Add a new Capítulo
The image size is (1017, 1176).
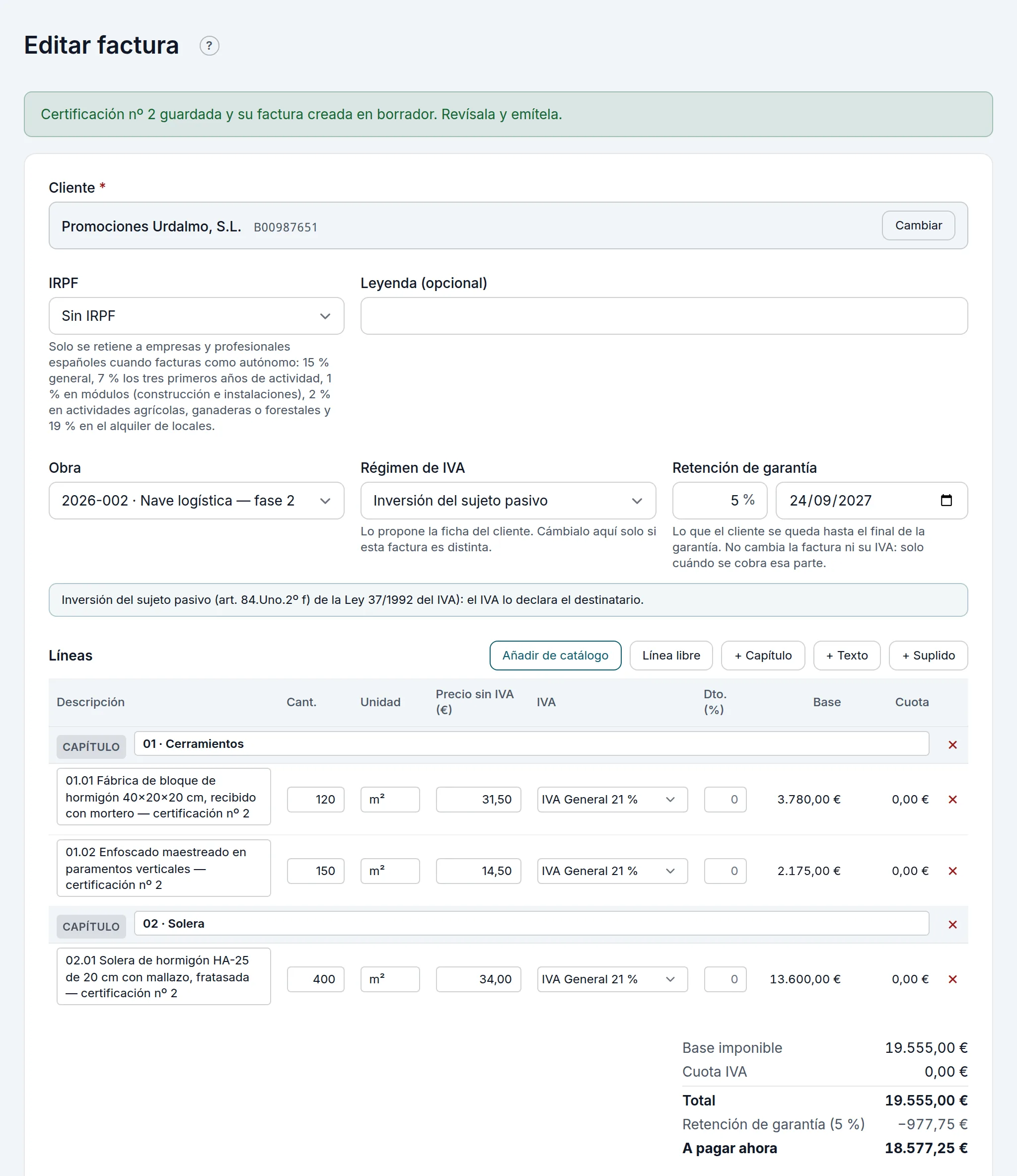763,656
